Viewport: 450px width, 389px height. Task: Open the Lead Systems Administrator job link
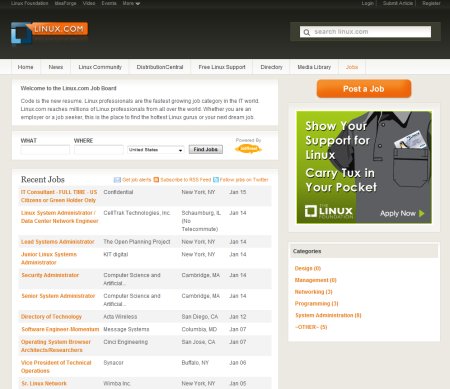58,242
